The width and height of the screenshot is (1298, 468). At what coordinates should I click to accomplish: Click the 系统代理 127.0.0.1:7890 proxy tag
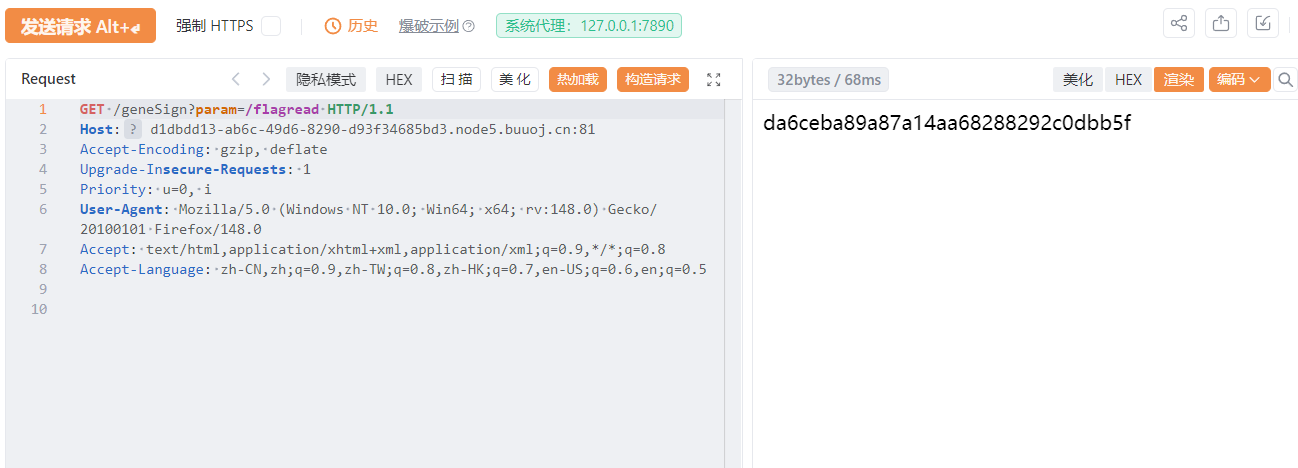pyautogui.click(x=588, y=26)
